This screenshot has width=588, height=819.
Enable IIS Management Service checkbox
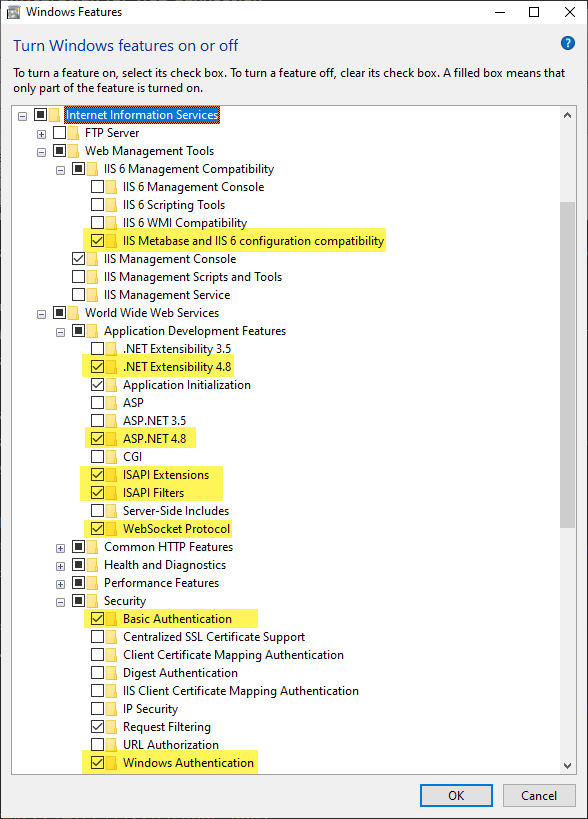(78, 295)
